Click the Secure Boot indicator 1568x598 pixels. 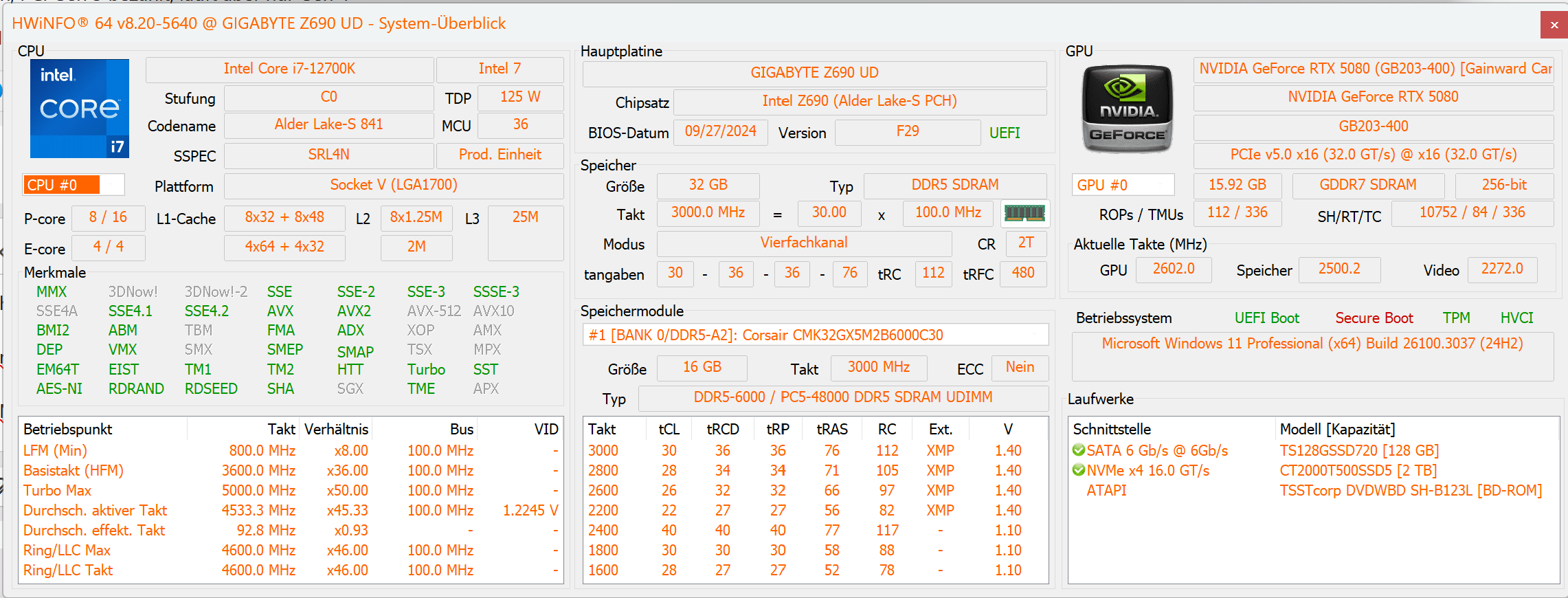click(x=1374, y=318)
